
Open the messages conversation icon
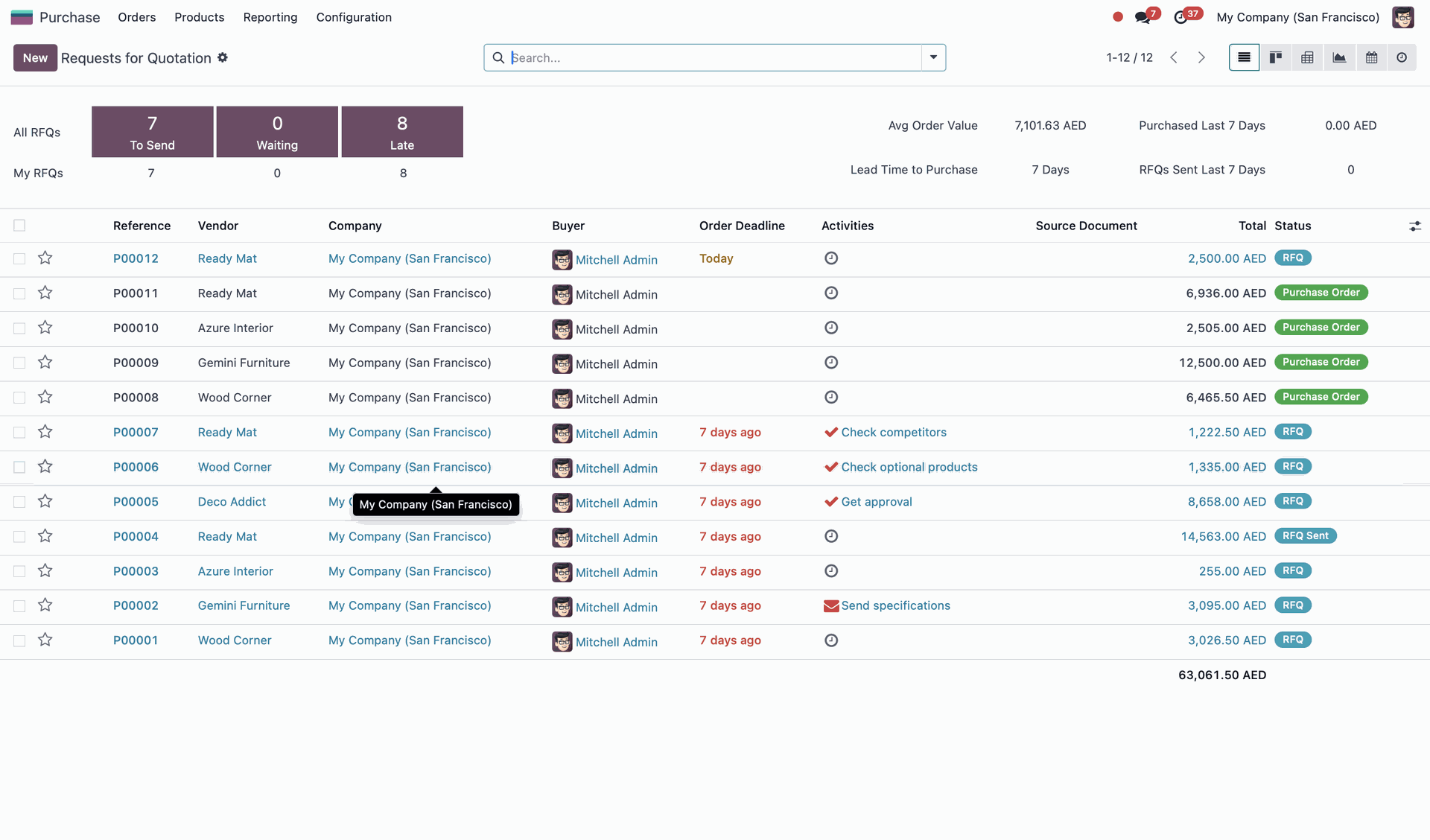pos(1142,17)
